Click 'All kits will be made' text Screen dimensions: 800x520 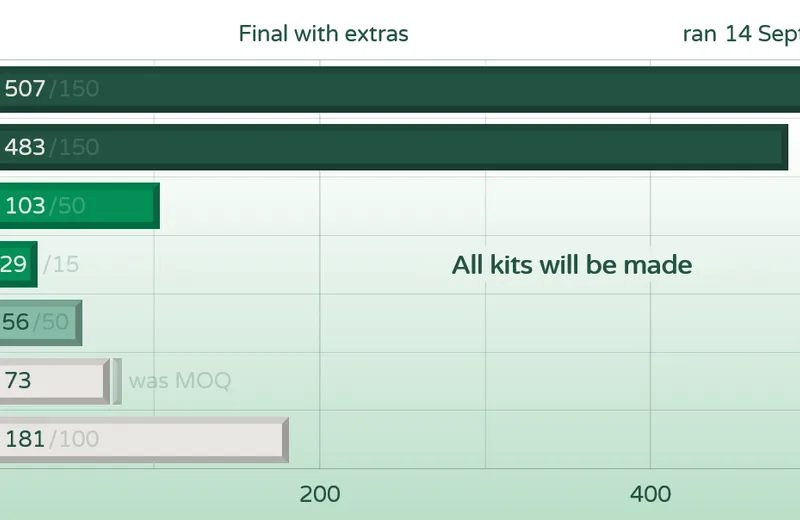pos(572,265)
